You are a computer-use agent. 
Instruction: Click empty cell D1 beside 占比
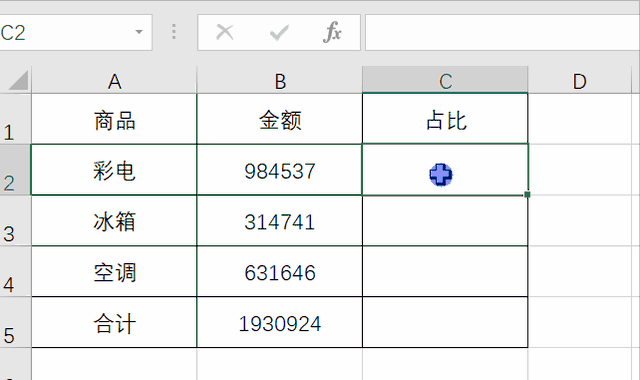(580, 119)
